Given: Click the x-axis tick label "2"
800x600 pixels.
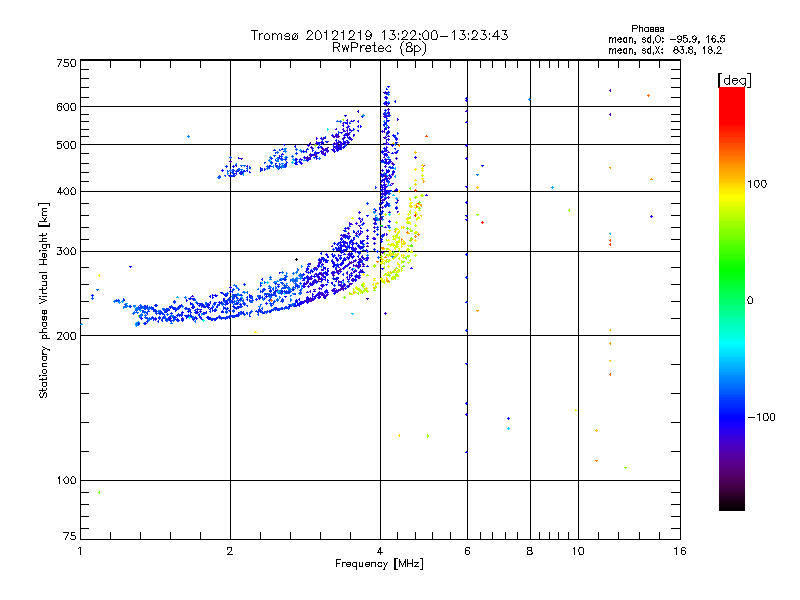Looking at the screenshot, I should point(230,551).
